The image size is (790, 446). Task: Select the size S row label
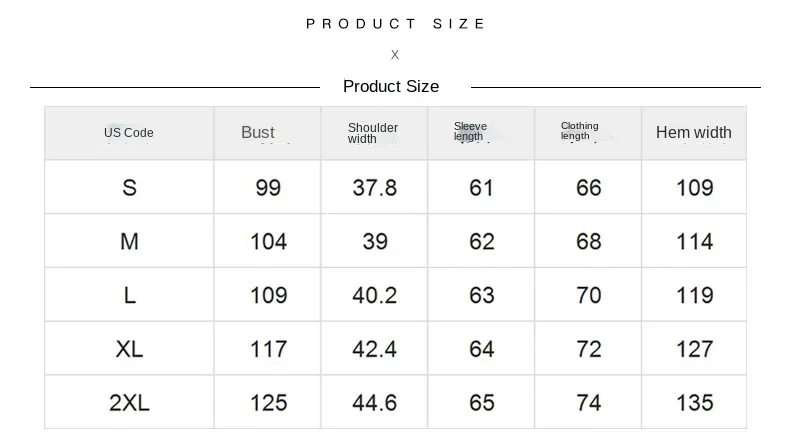[x=129, y=188]
